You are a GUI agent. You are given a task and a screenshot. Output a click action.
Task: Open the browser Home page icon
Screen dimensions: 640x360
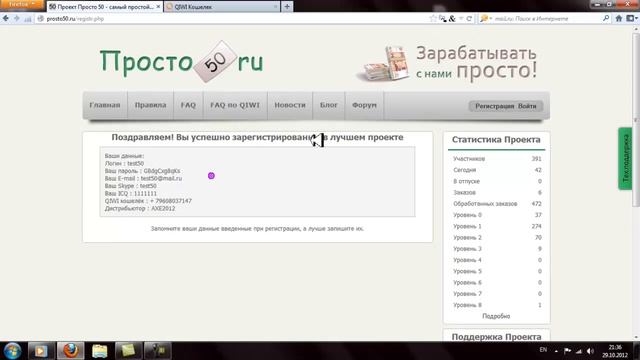[x=619, y=18]
